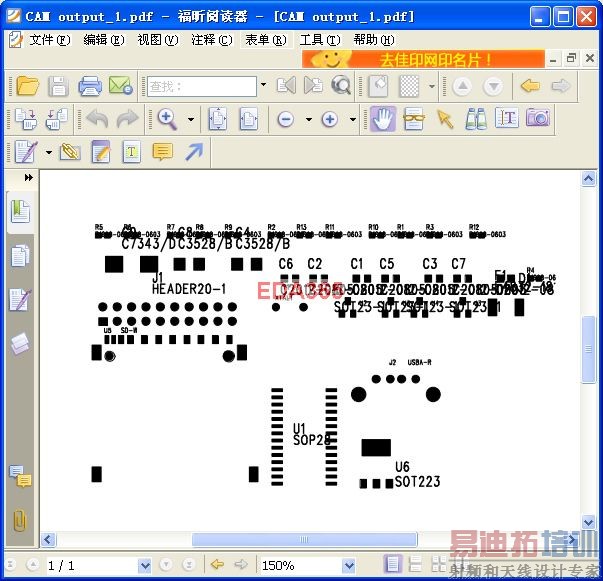Select the blue arrow drawing tool
This screenshot has height=581, width=603.
194,151
